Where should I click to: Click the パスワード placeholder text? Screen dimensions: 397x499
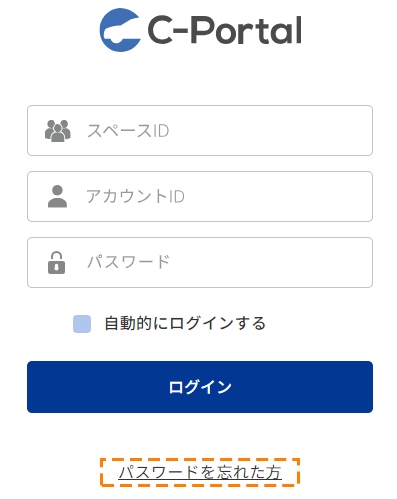[x=129, y=262]
